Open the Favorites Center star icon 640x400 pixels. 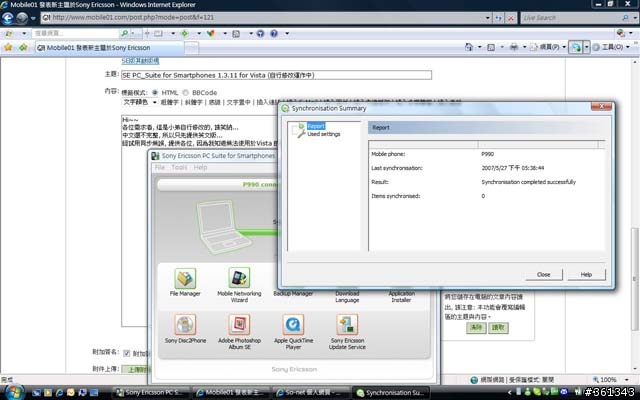pos(8,47)
